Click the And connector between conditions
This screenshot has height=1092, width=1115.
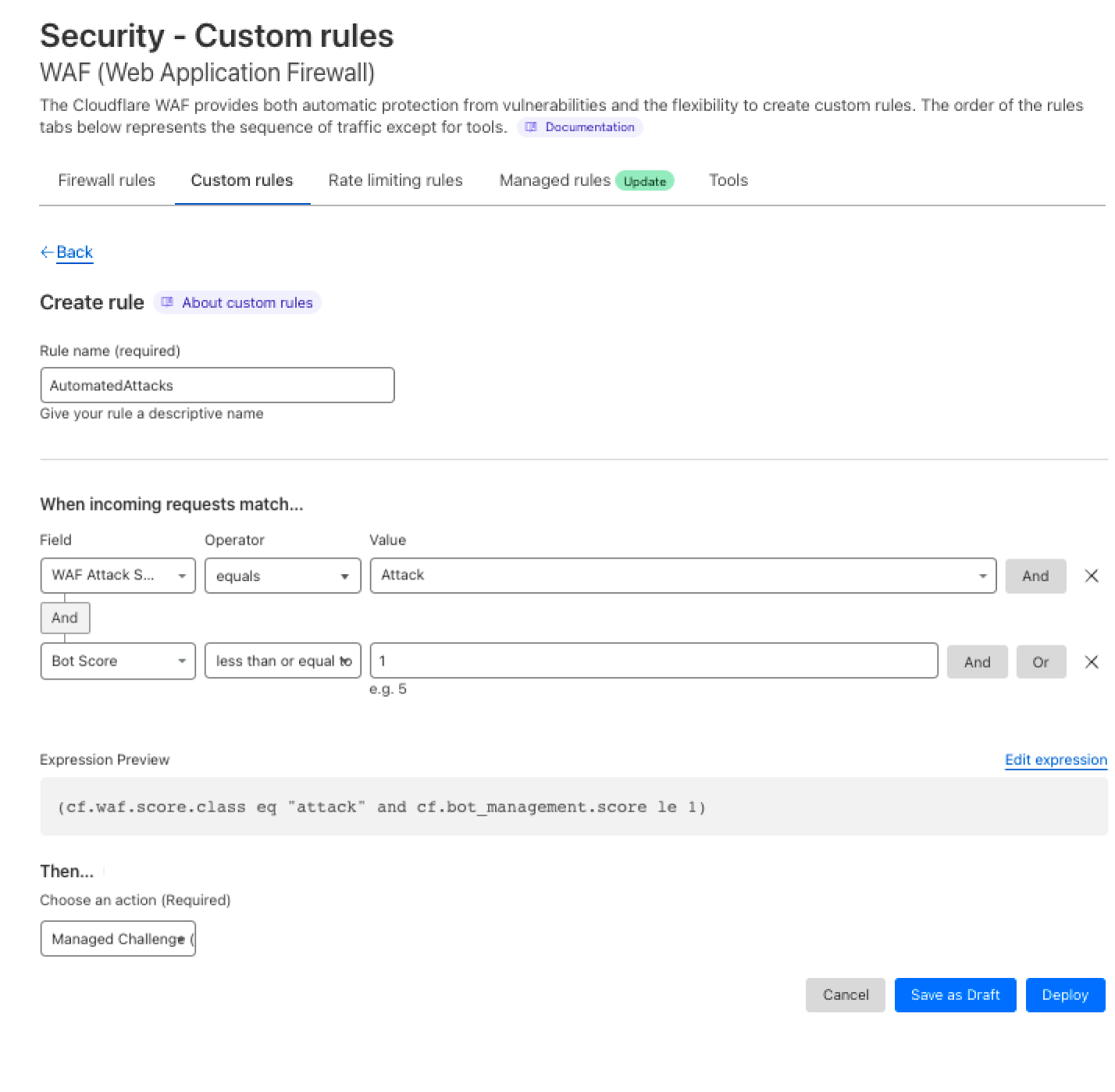click(65, 618)
